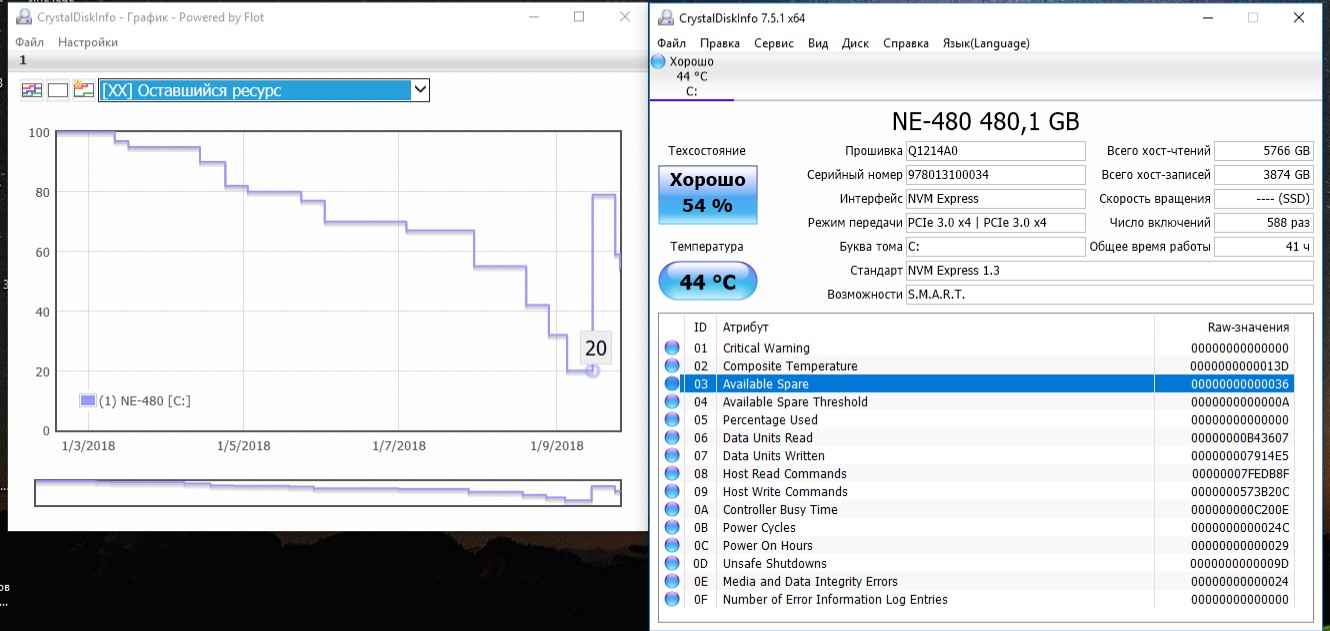Click the Возможности field S.M.A.R.T.
Image resolution: width=1330 pixels, height=631 pixels.
pos(1109,295)
